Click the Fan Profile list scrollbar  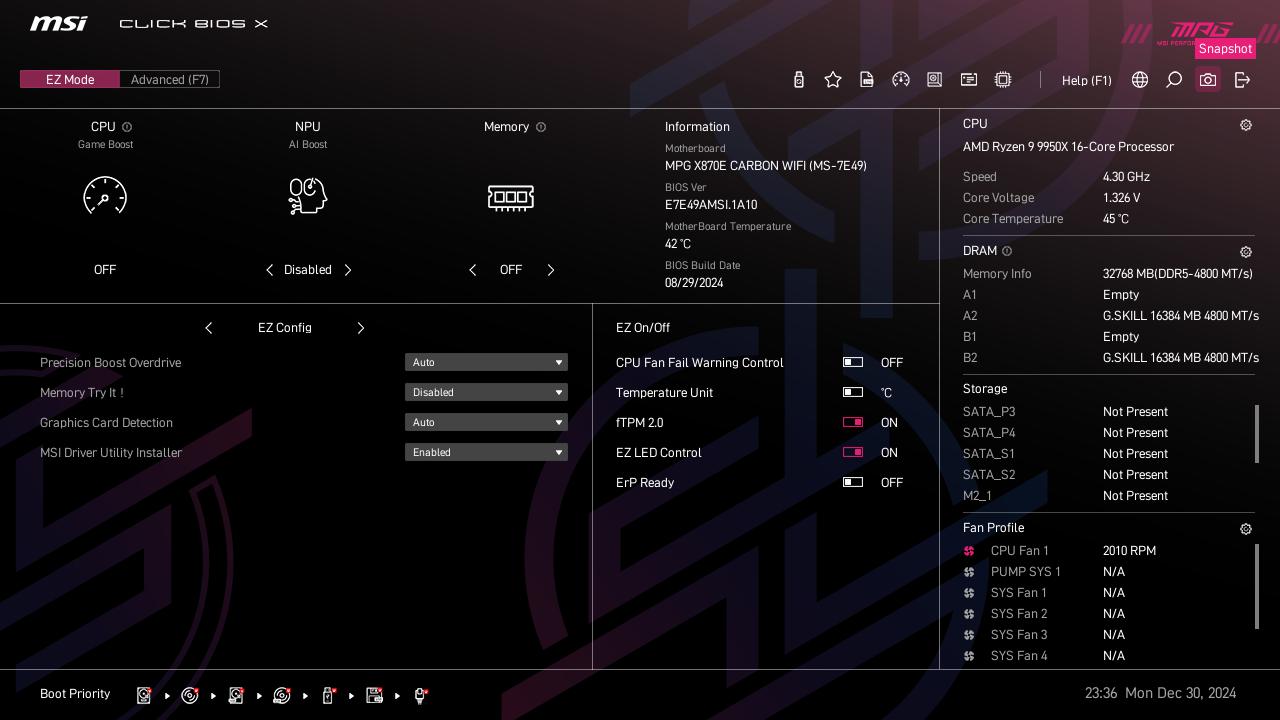[1257, 587]
